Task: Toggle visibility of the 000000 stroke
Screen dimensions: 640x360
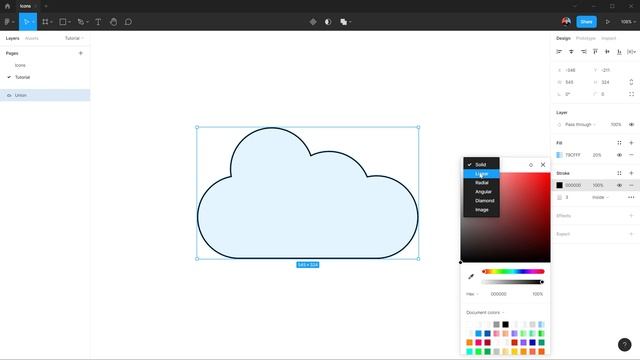Action: click(x=619, y=185)
